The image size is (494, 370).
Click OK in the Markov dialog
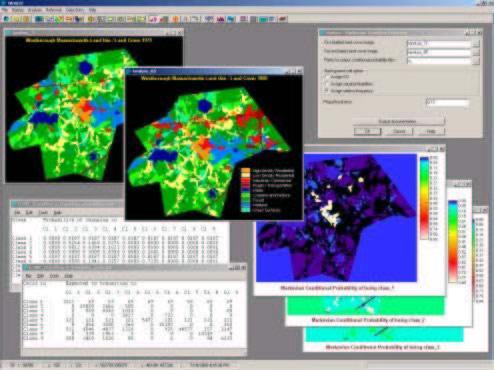367,131
